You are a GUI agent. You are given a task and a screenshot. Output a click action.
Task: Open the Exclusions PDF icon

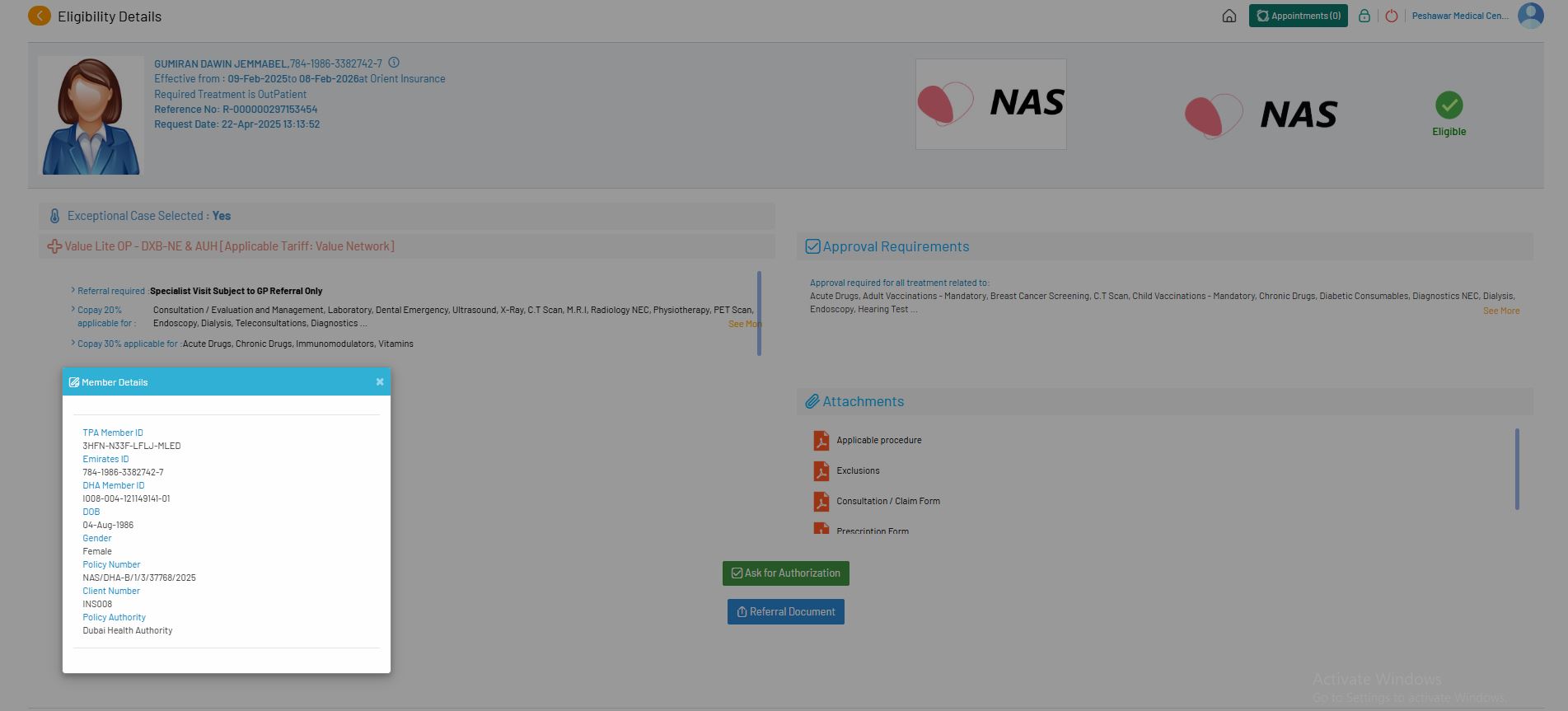click(x=821, y=471)
